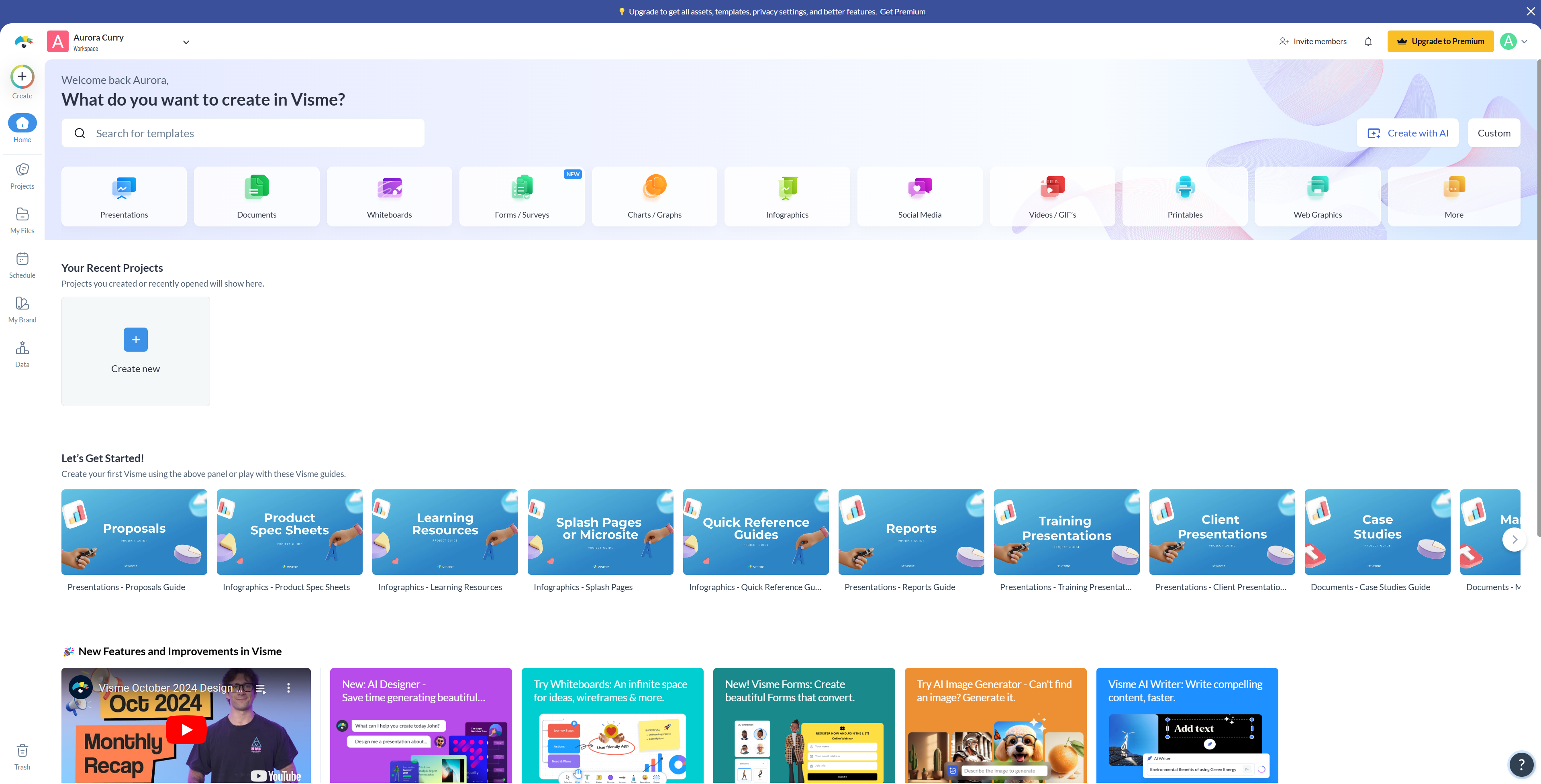Click Invite members
Image resolution: width=1541 pixels, height=784 pixels.
click(1313, 41)
